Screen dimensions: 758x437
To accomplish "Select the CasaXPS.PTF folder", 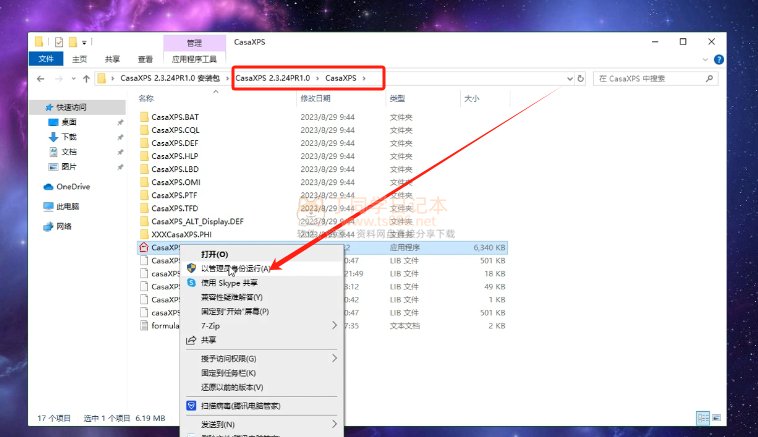I will click(174, 195).
